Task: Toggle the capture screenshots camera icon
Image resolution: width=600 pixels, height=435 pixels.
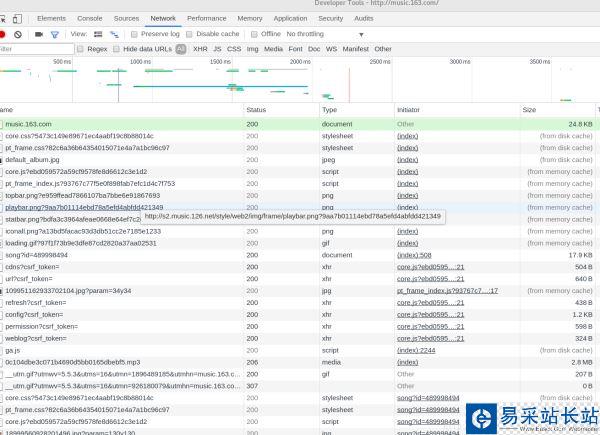Action: point(39,34)
